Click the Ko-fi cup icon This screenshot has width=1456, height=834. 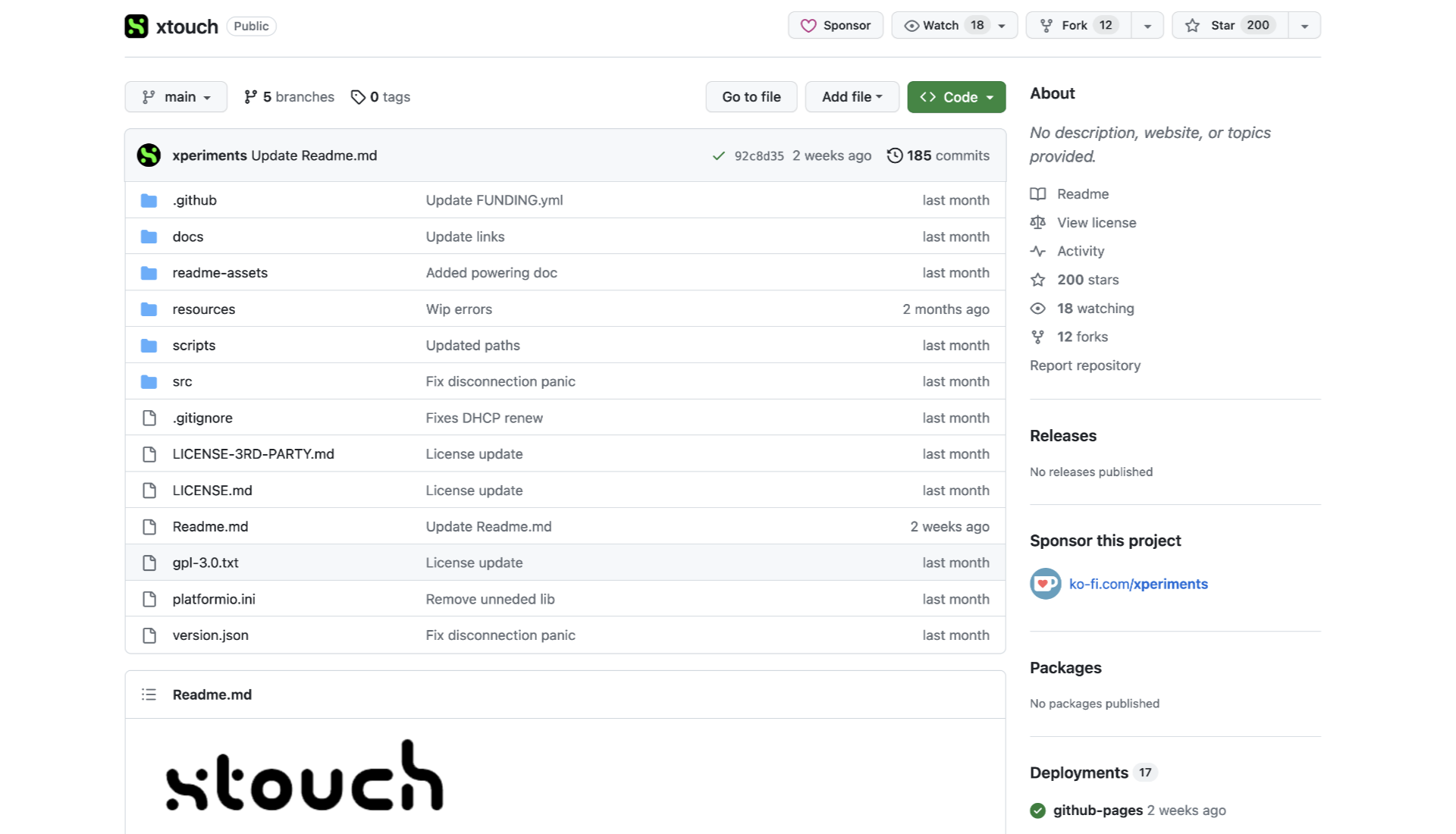pos(1046,584)
